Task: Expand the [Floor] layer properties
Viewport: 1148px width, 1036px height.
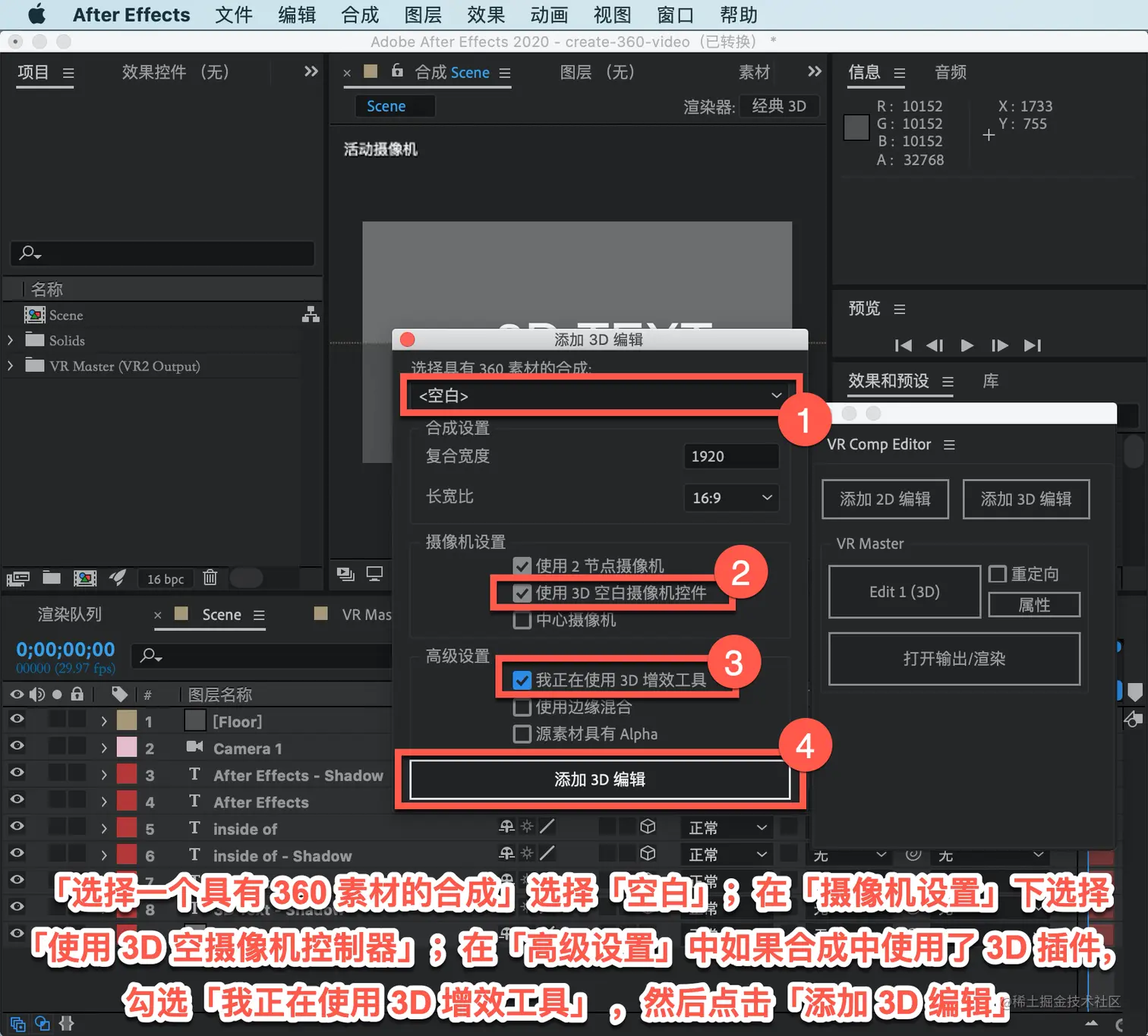Action: 104,721
